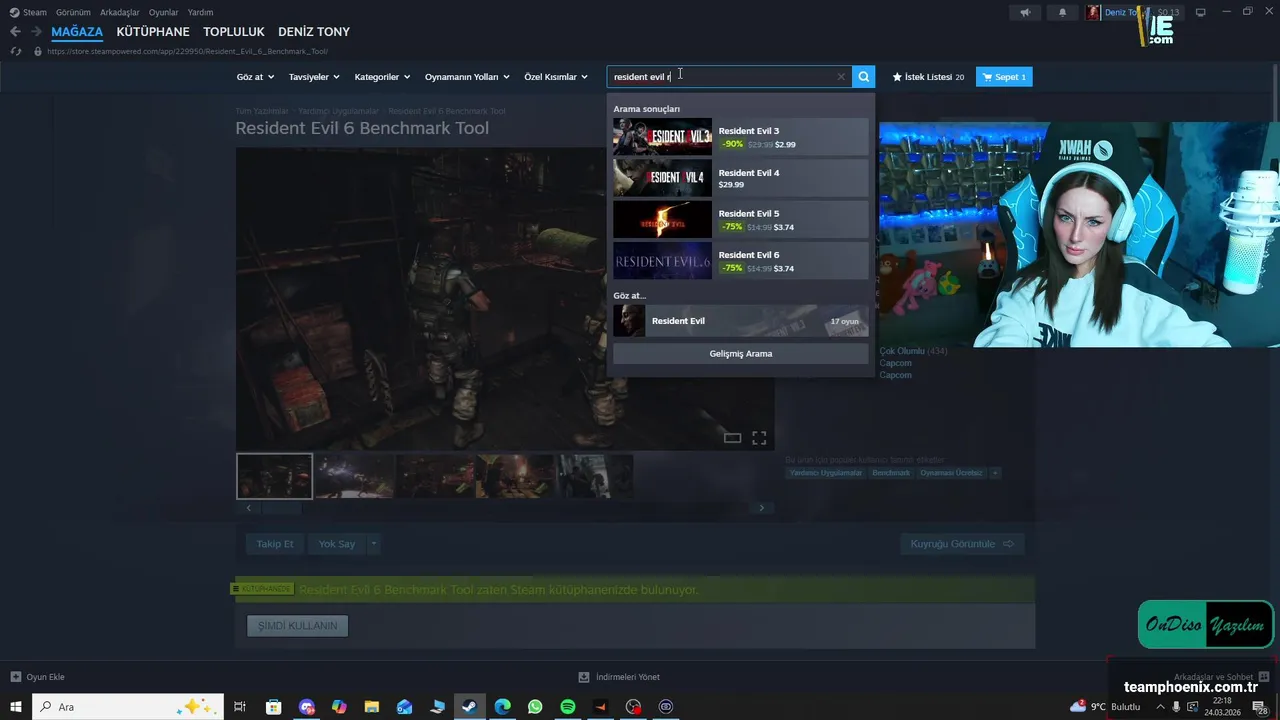Click the ŞİMDİ KULLANIN button

click(298, 626)
